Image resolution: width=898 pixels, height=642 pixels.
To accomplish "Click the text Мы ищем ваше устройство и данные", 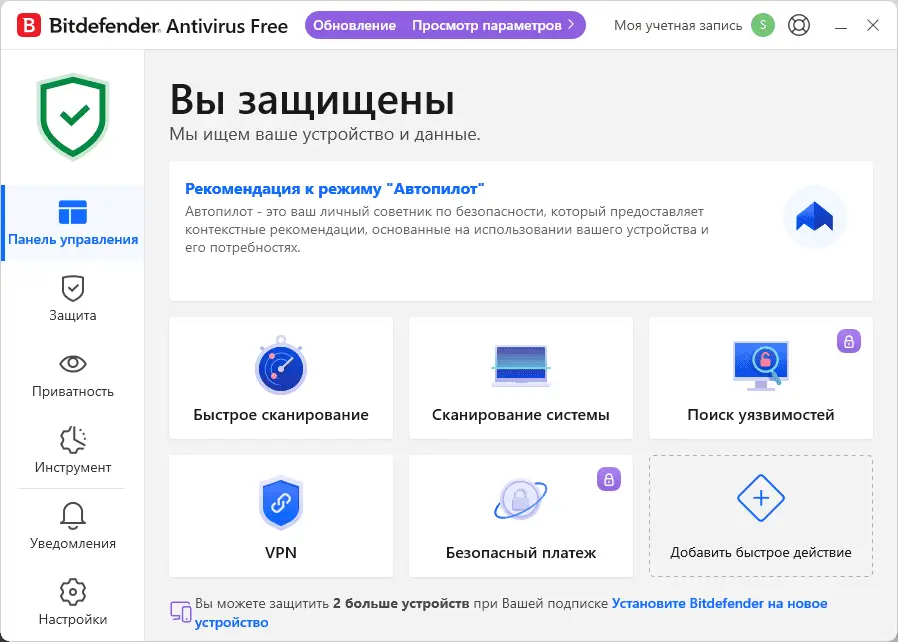I will (325, 135).
